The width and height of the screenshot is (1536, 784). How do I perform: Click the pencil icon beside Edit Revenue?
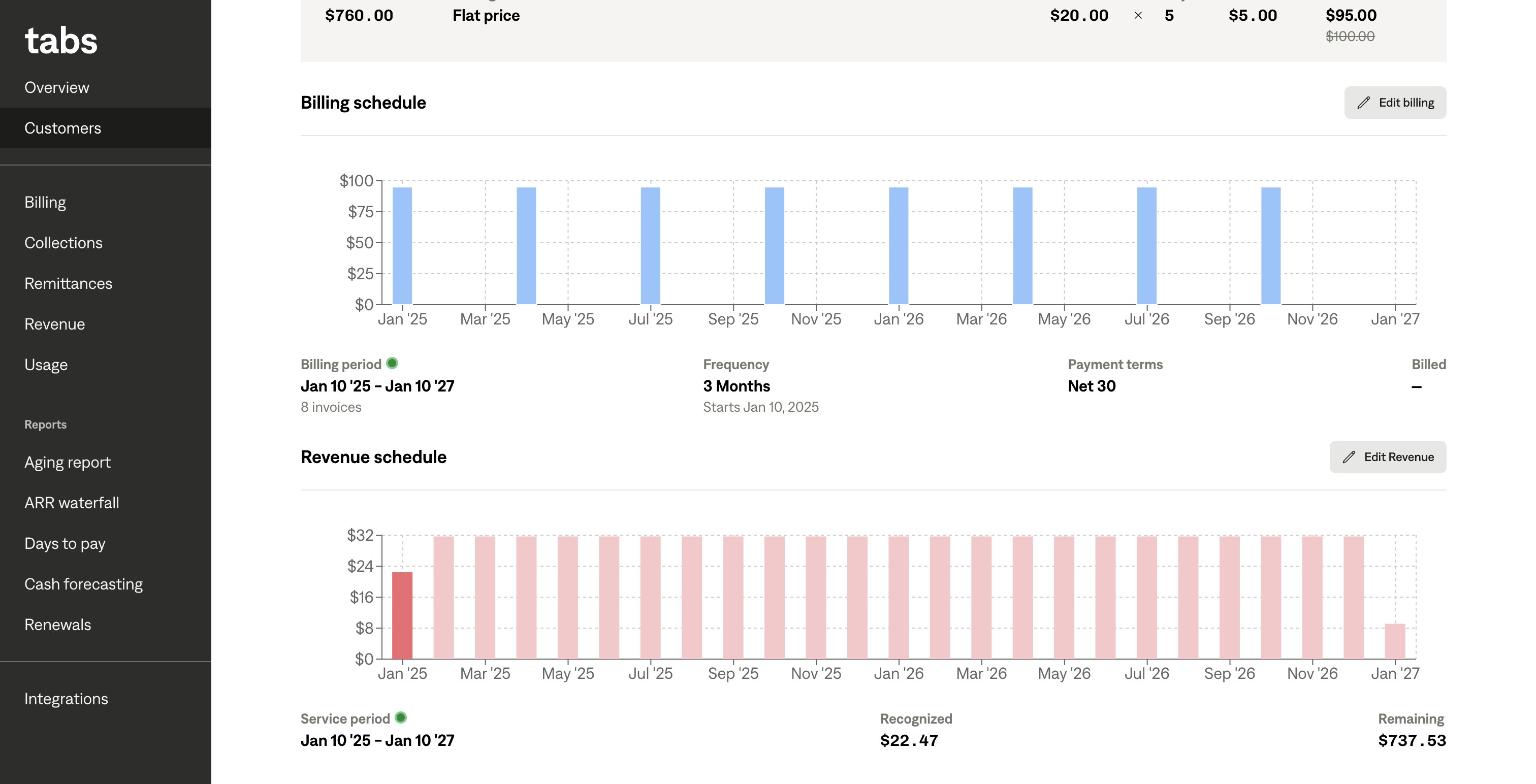click(1348, 458)
